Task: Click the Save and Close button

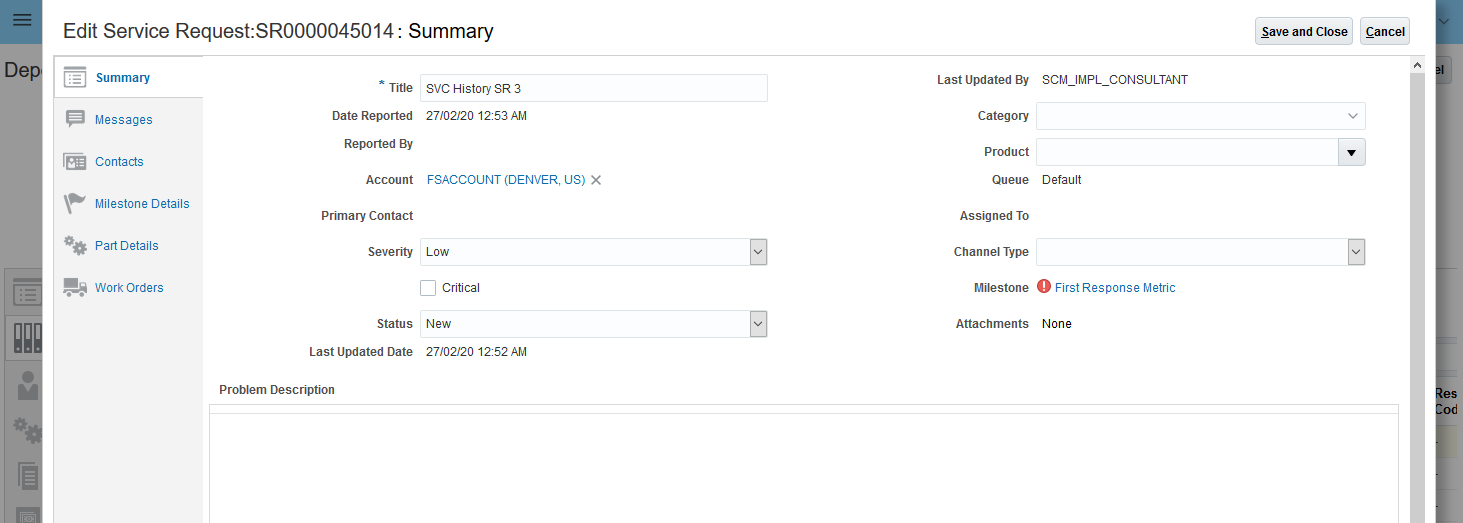Action: [1303, 32]
